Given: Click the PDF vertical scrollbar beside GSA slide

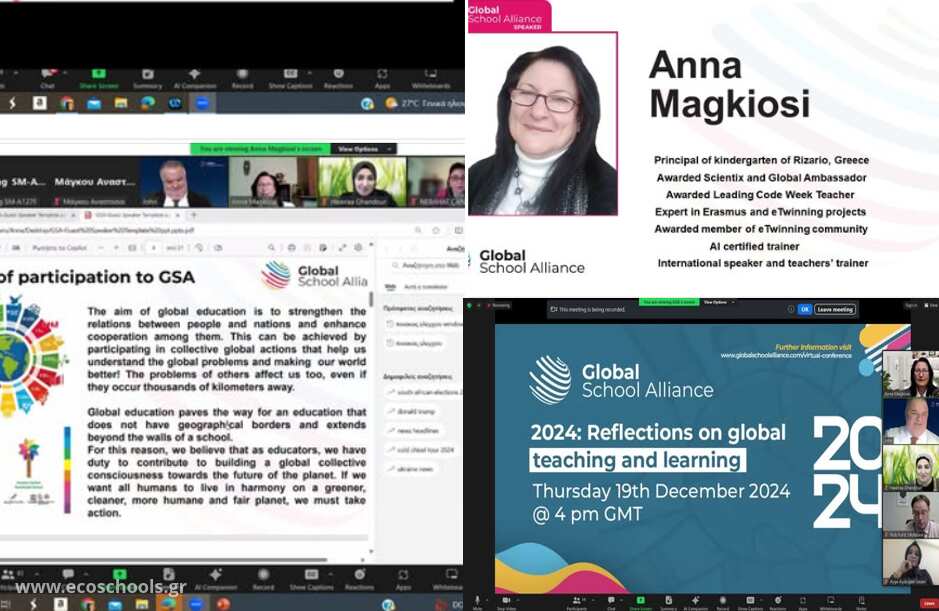Looking at the screenshot, I should pyautogui.click(x=371, y=299).
